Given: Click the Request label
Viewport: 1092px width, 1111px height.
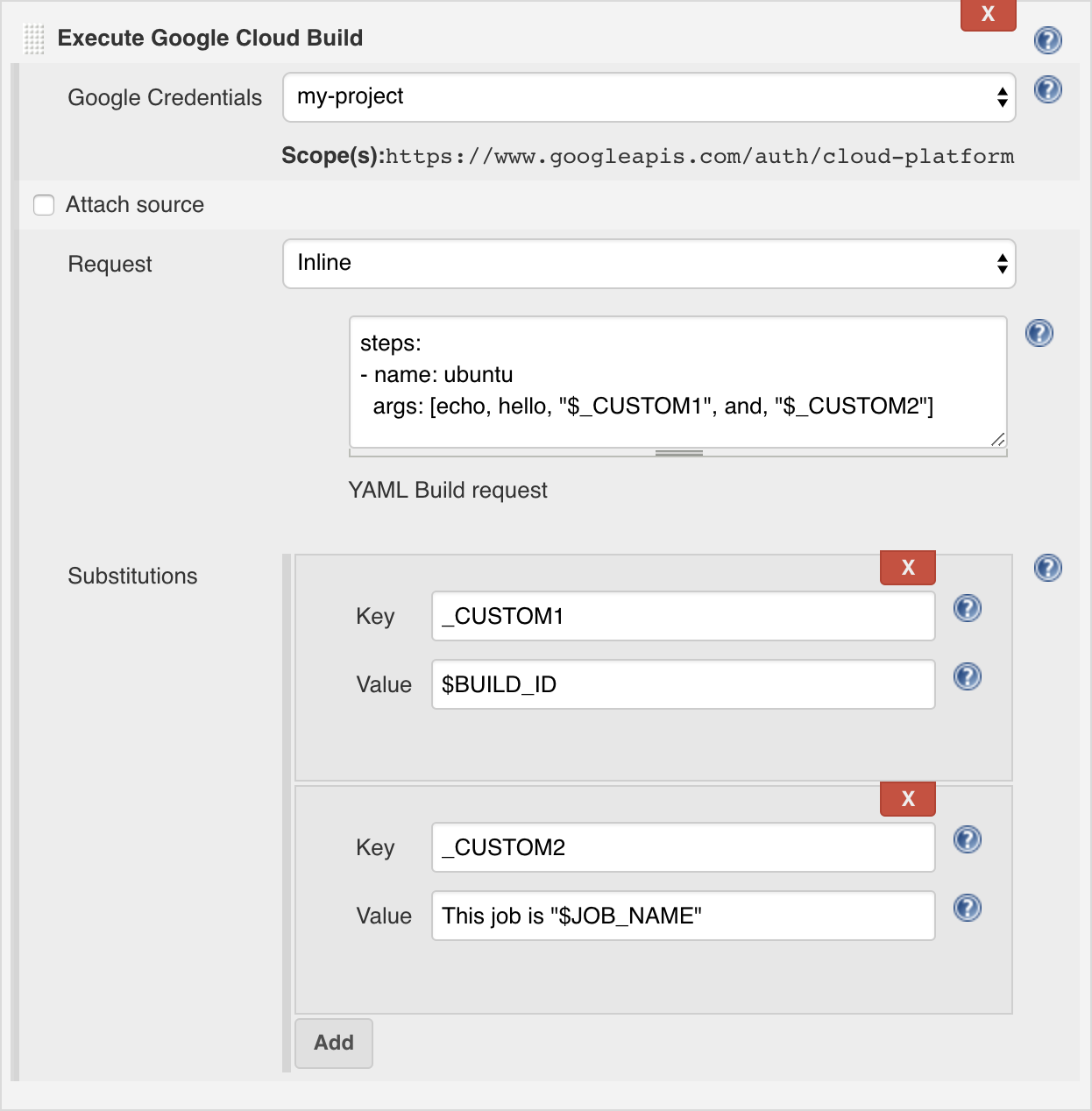Looking at the screenshot, I should (110, 264).
